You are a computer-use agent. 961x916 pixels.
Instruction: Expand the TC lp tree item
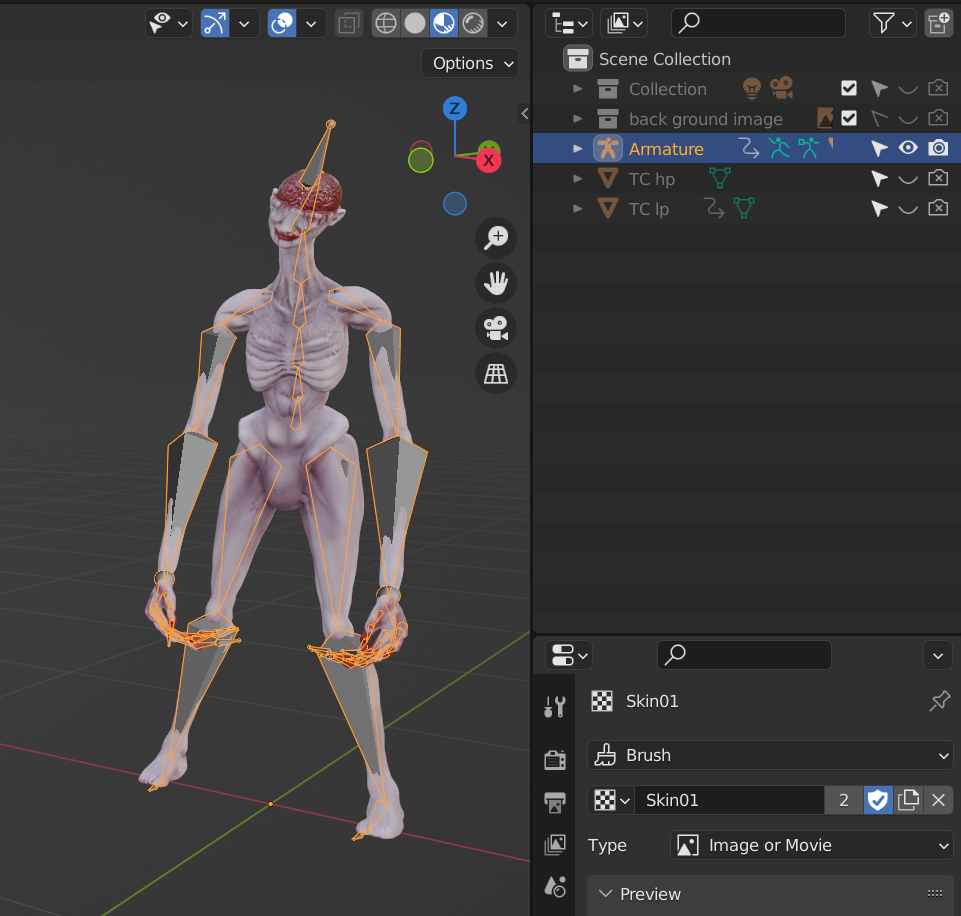click(x=577, y=208)
